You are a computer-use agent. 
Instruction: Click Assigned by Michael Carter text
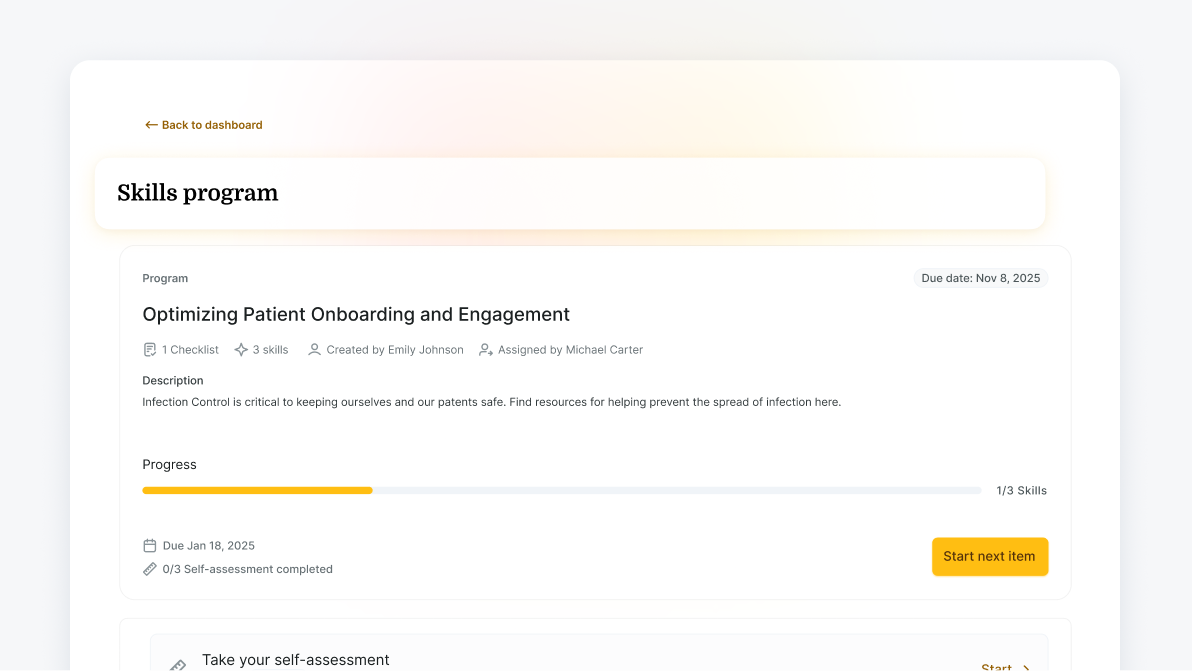click(x=570, y=350)
